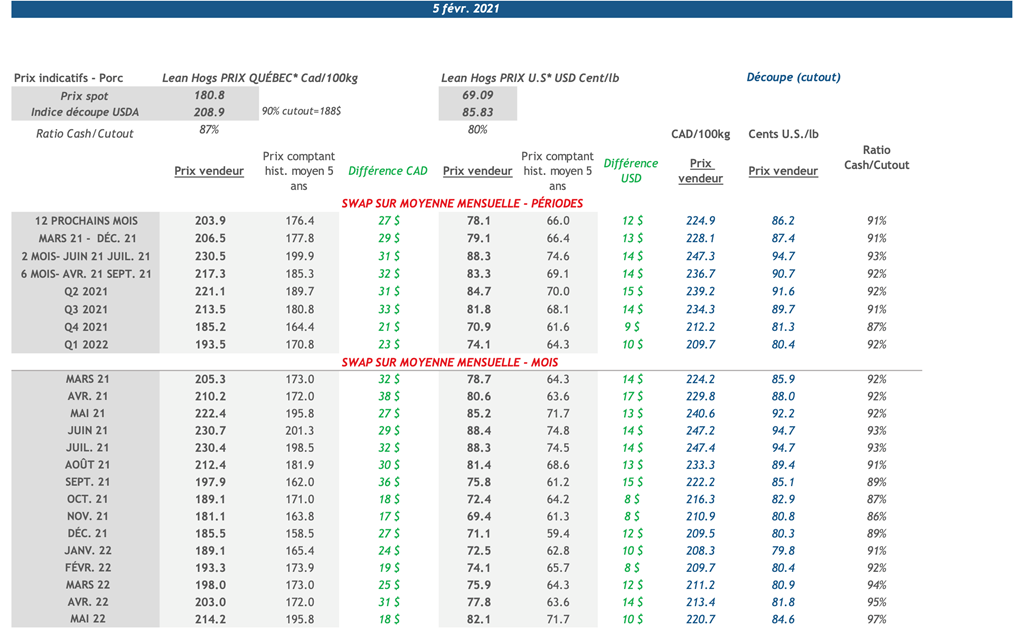Select the "Prix spot" label cell
The height and width of the screenshot is (630, 1024).
[x=85, y=96]
